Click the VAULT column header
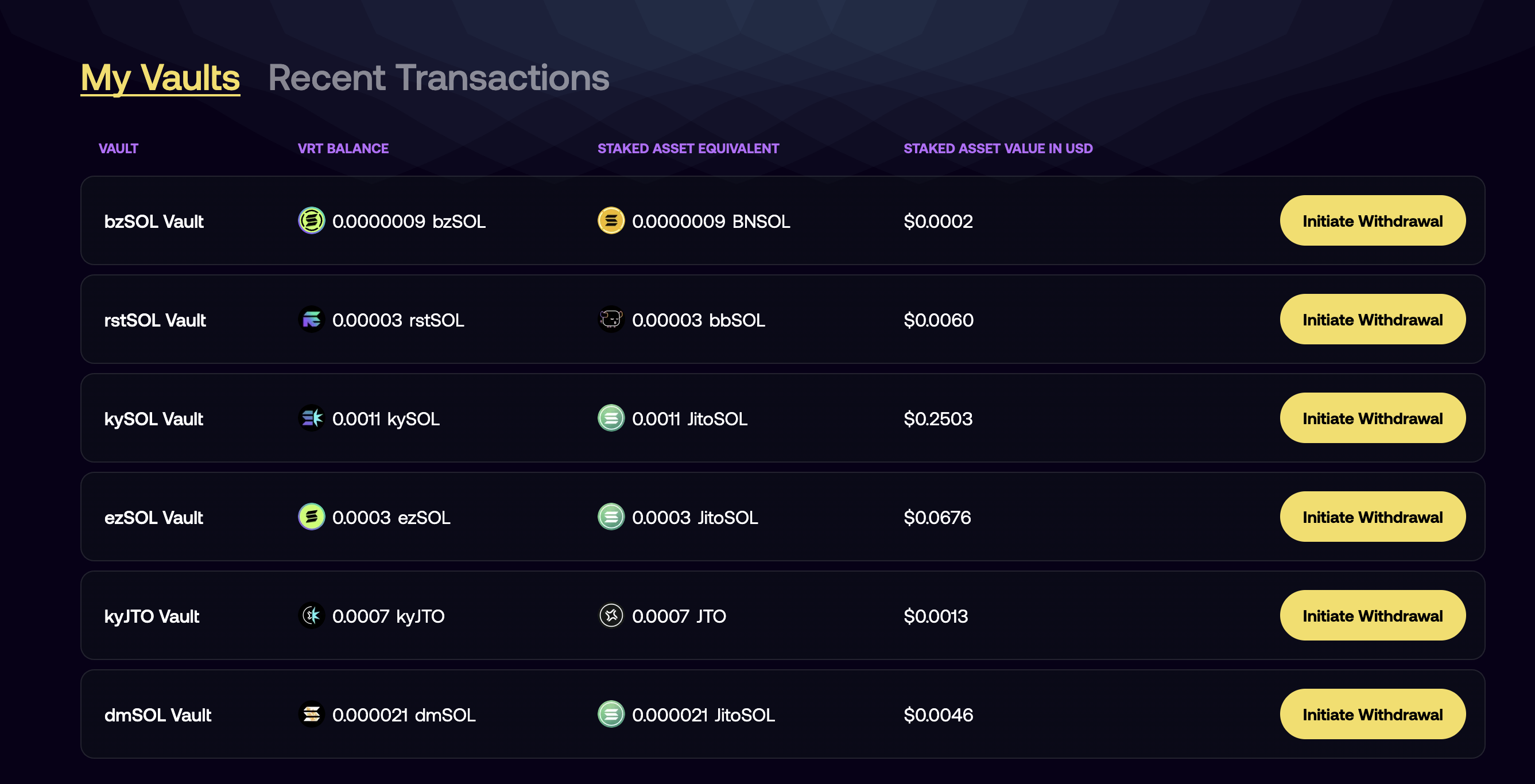Viewport: 1535px width, 784px height. [x=118, y=149]
